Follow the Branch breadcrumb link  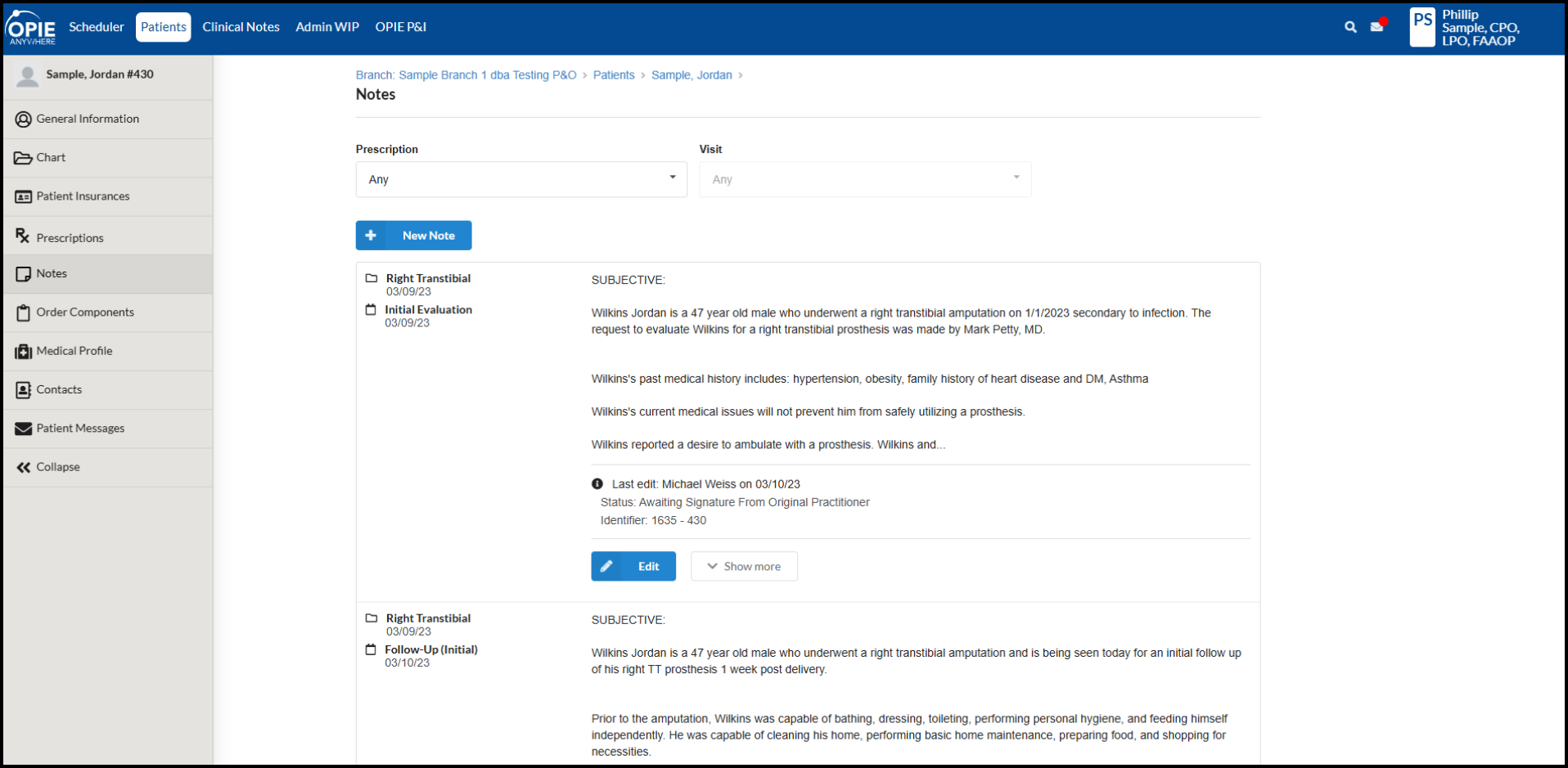coord(466,75)
